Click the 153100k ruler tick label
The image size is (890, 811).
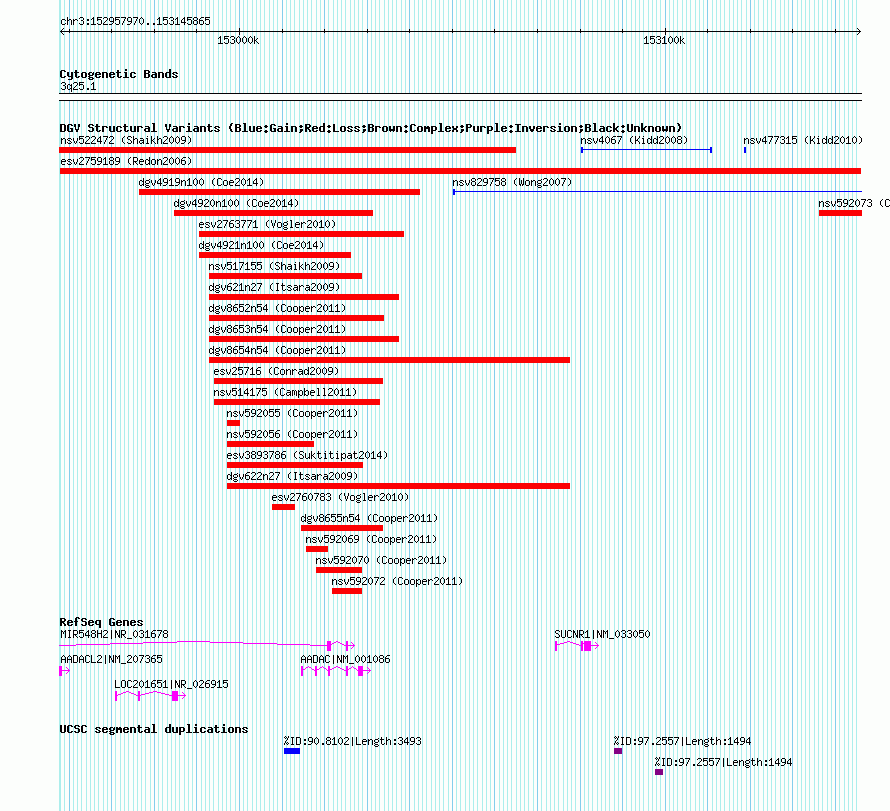(664, 40)
